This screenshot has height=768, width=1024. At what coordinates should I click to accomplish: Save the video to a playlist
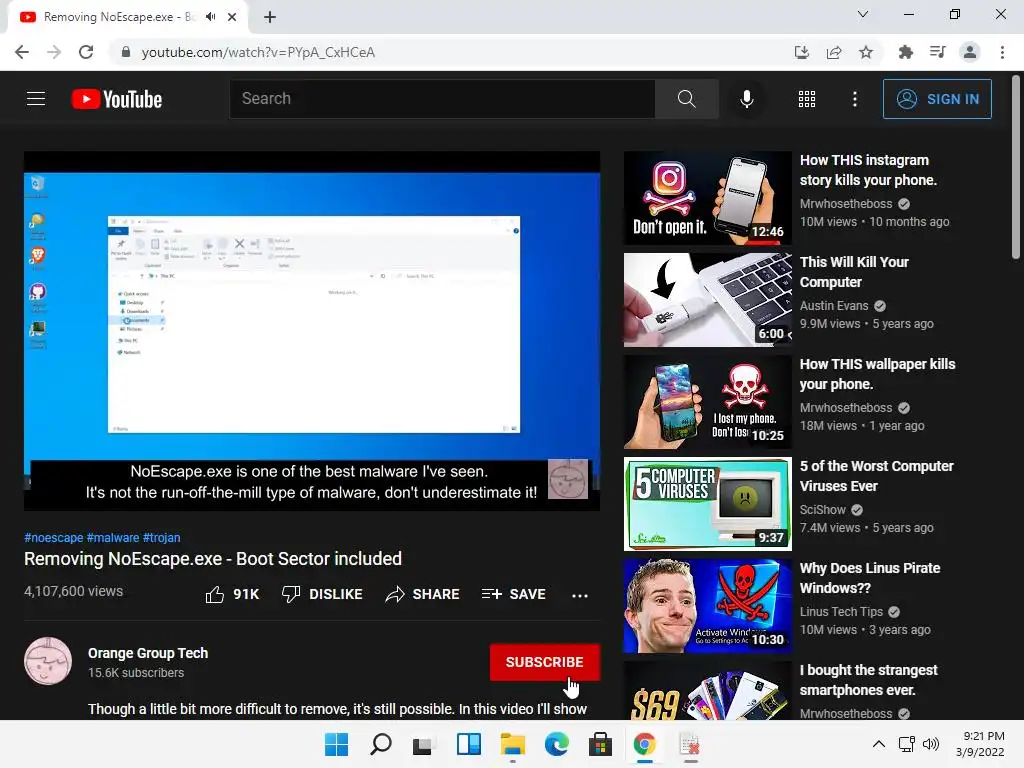[513, 594]
